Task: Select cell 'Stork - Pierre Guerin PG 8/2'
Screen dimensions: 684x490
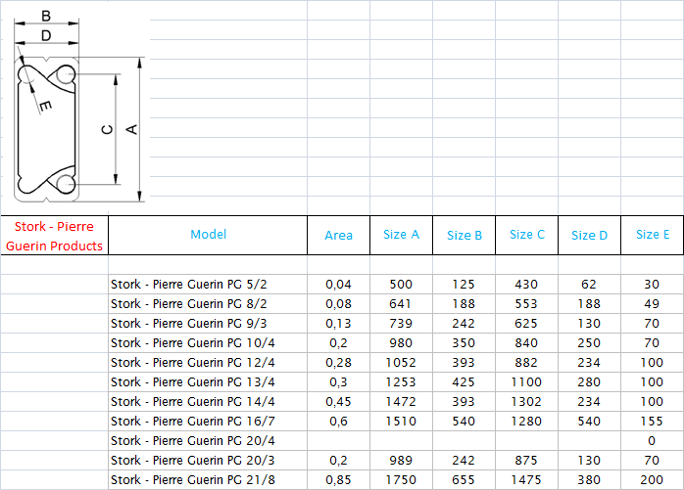Action: coord(208,304)
